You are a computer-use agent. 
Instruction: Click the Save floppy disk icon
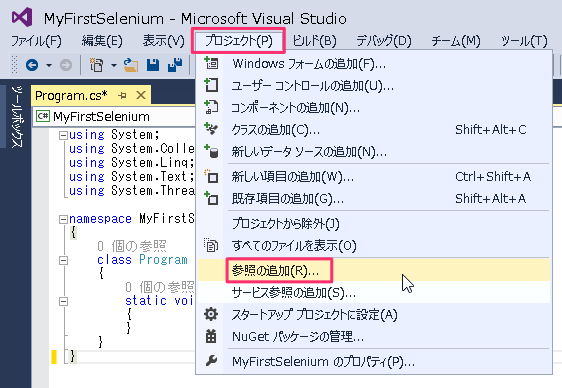pyautogui.click(x=153, y=65)
